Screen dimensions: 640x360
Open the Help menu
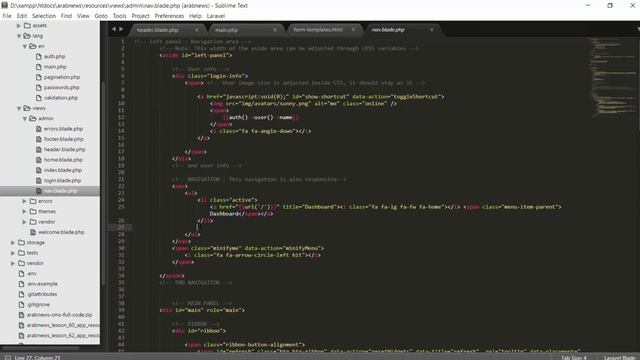pyautogui.click(x=195, y=16)
